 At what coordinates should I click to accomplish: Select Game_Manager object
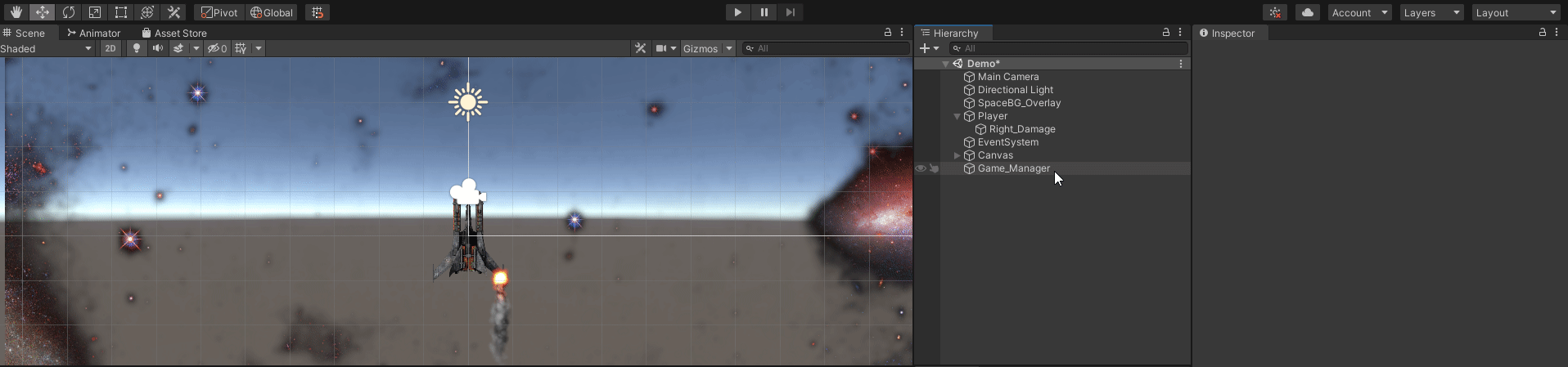[x=1013, y=168]
